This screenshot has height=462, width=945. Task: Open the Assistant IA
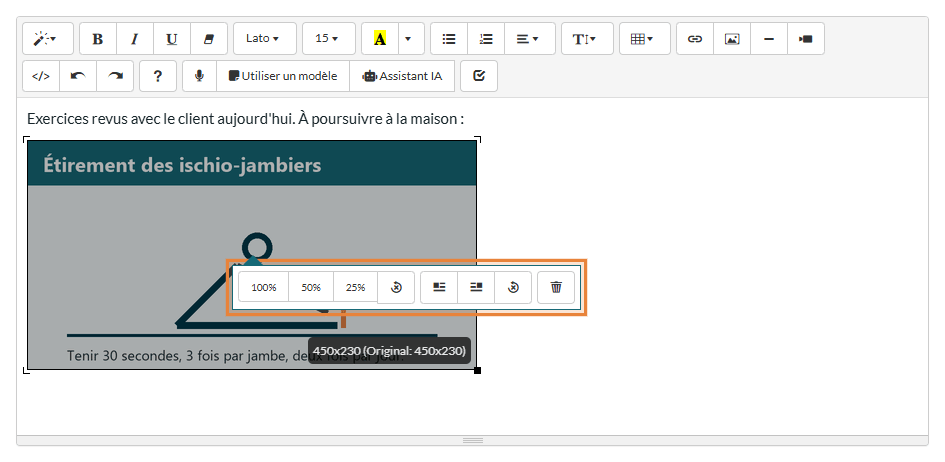402,76
